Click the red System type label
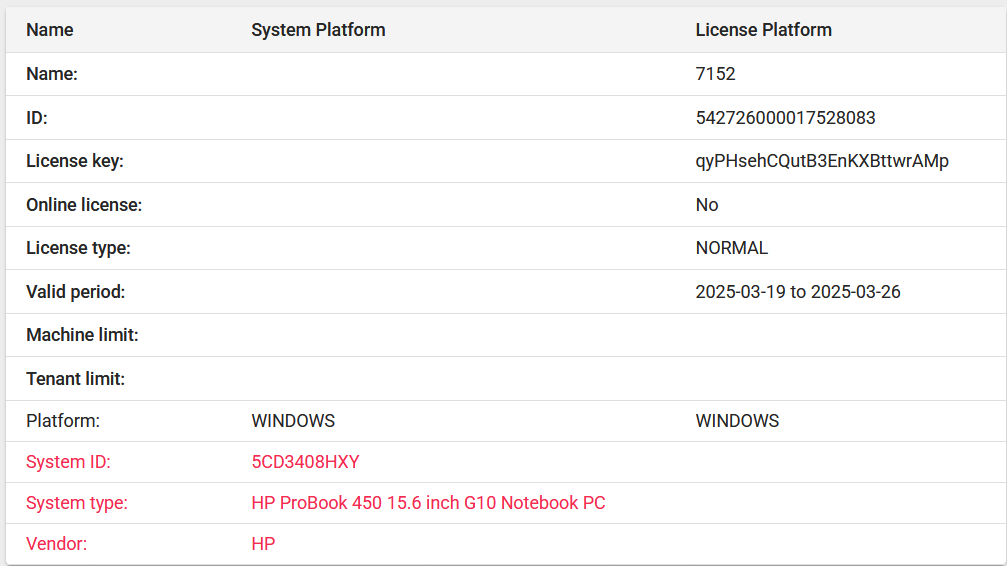 coord(76,502)
